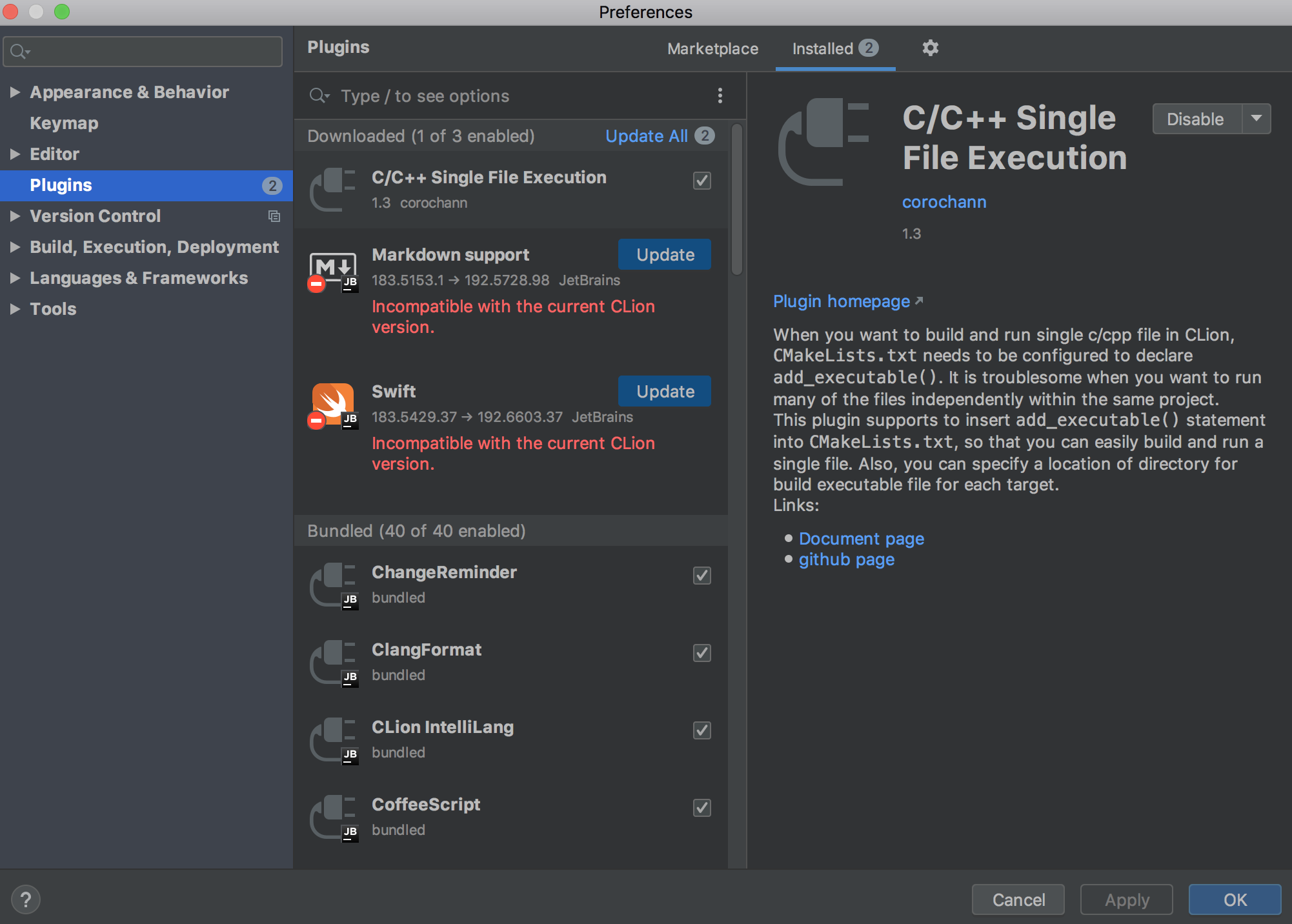
Task: Click the search icon in the settings sidebar
Action: point(20,52)
